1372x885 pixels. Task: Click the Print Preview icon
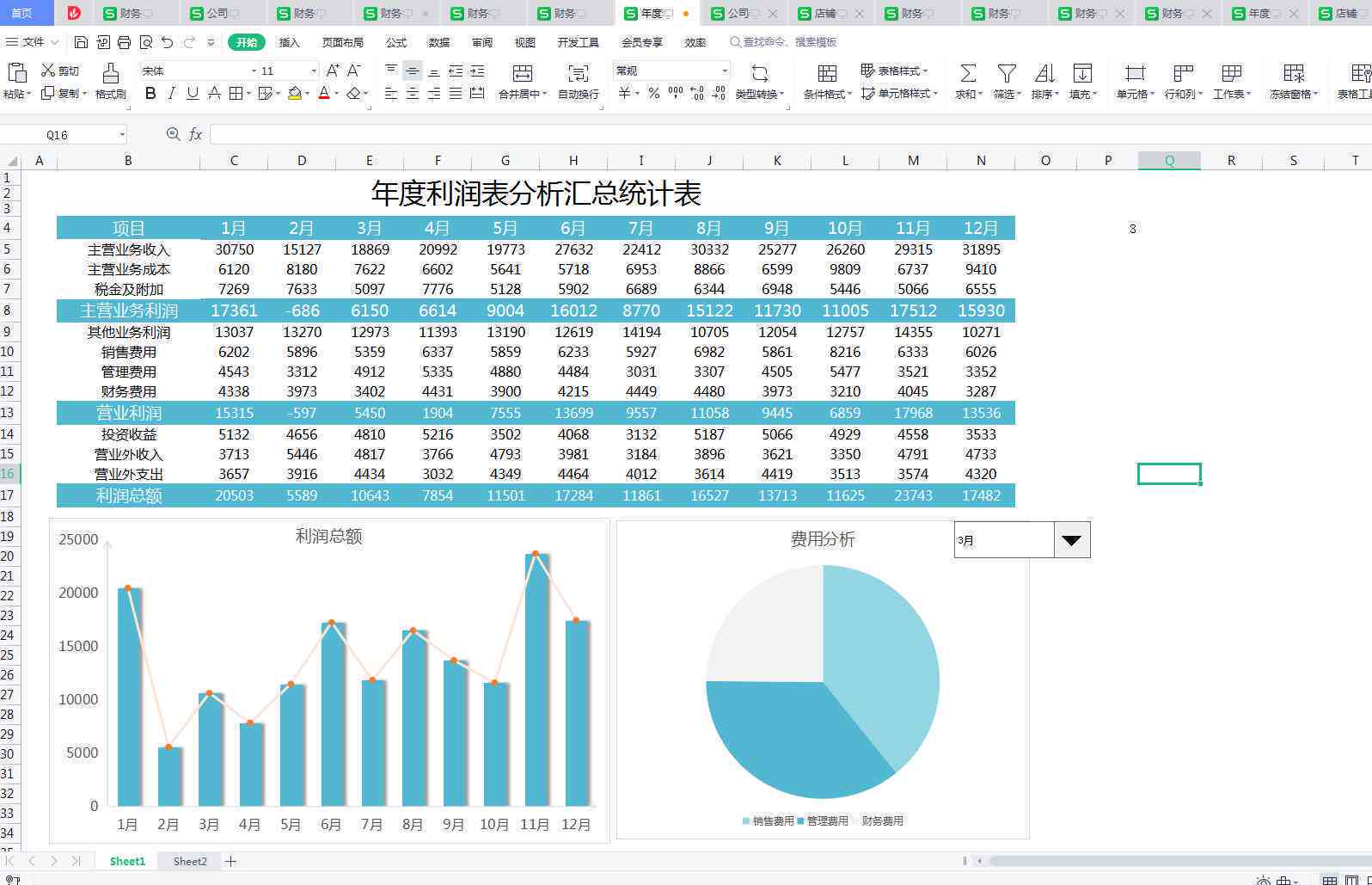(145, 42)
